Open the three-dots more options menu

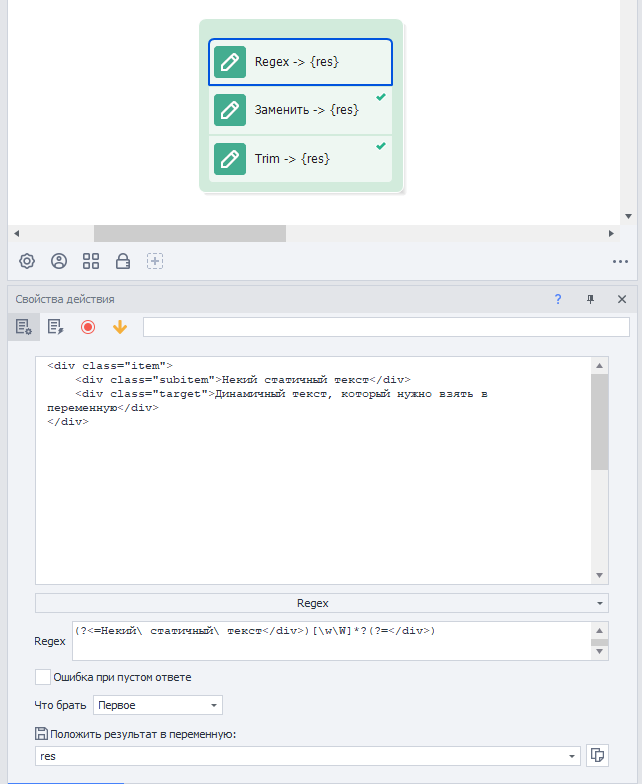point(620,262)
